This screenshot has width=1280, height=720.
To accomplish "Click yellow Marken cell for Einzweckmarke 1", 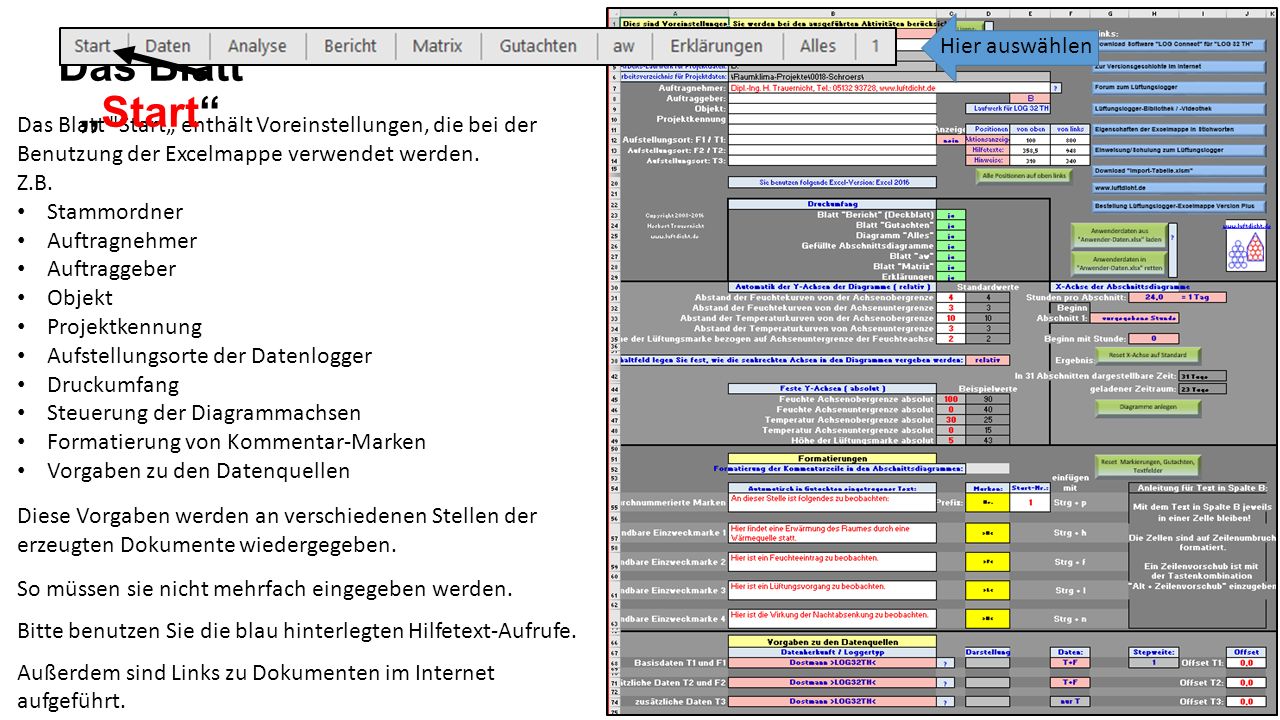I will point(988,533).
